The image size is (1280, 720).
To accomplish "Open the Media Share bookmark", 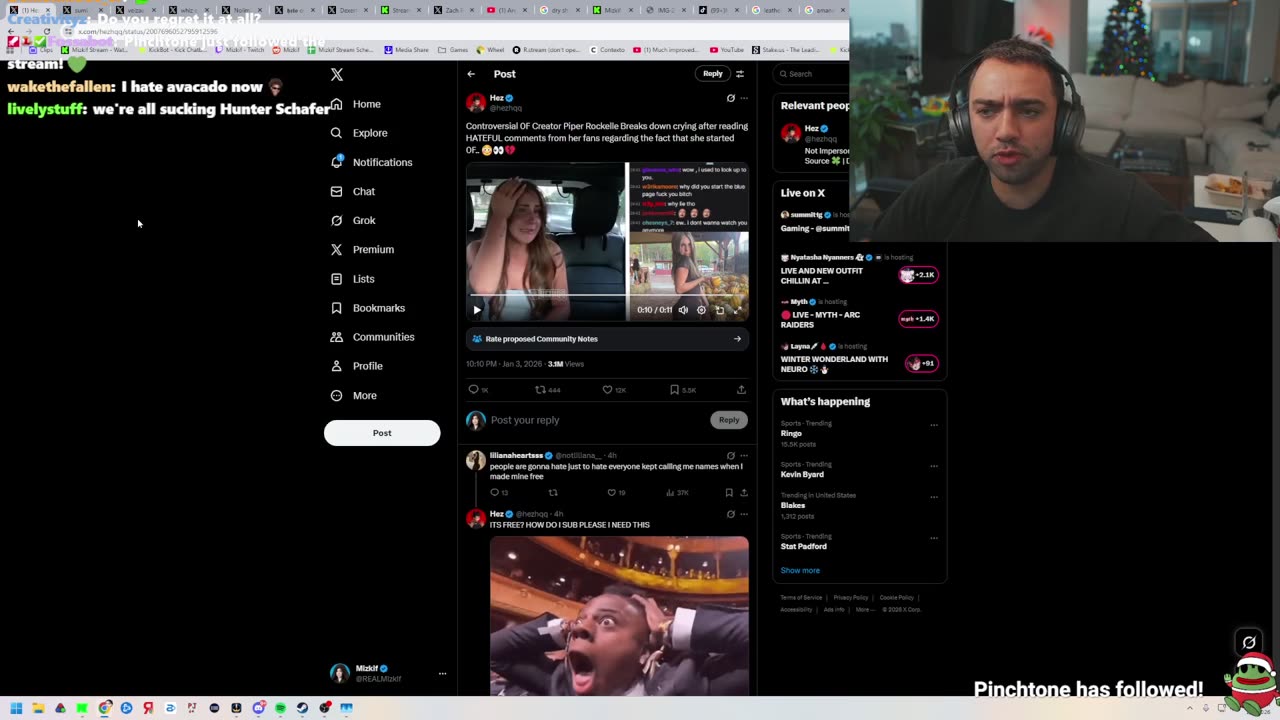I will [406, 49].
